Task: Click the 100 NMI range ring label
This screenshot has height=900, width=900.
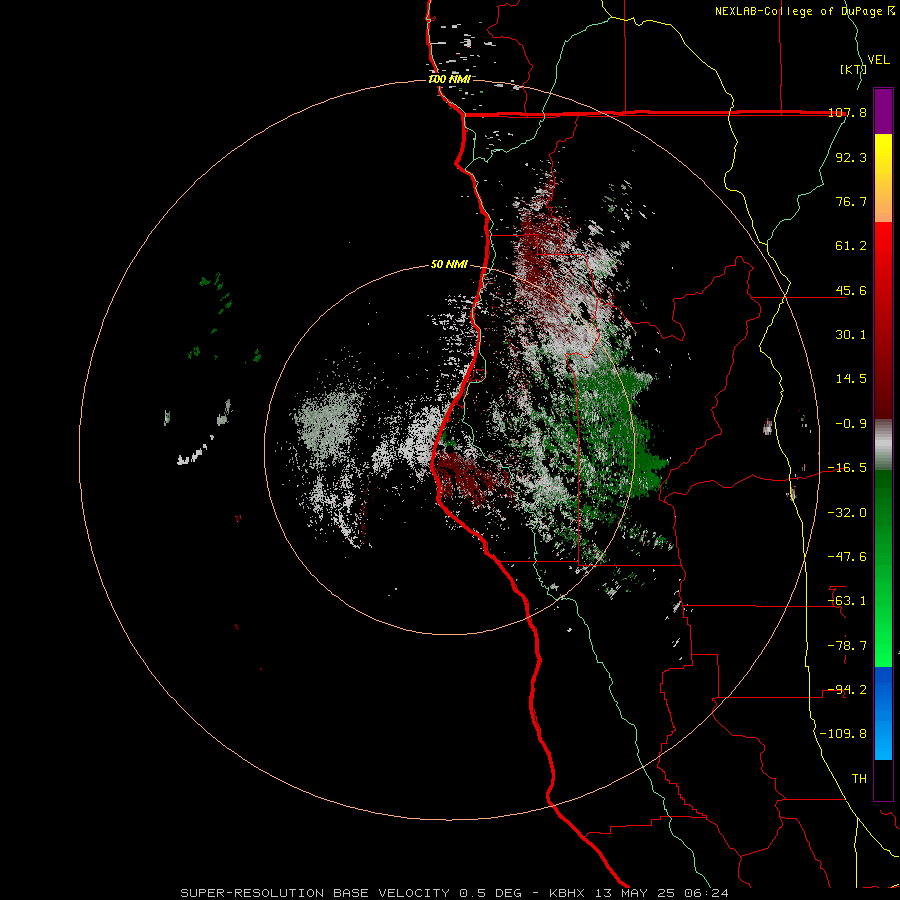Action: (449, 79)
